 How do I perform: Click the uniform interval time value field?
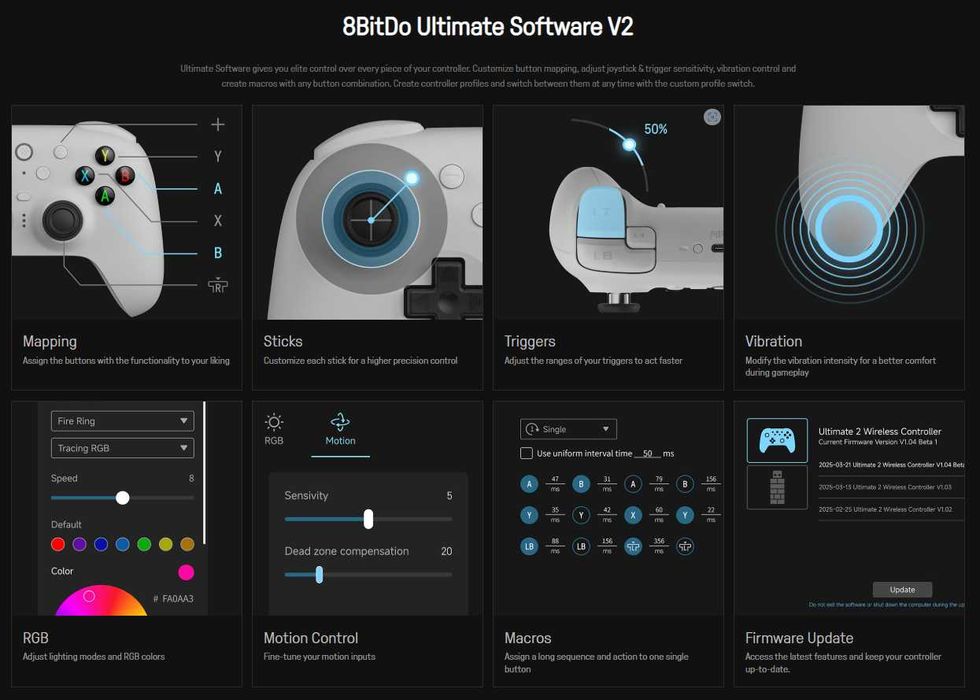(648, 453)
